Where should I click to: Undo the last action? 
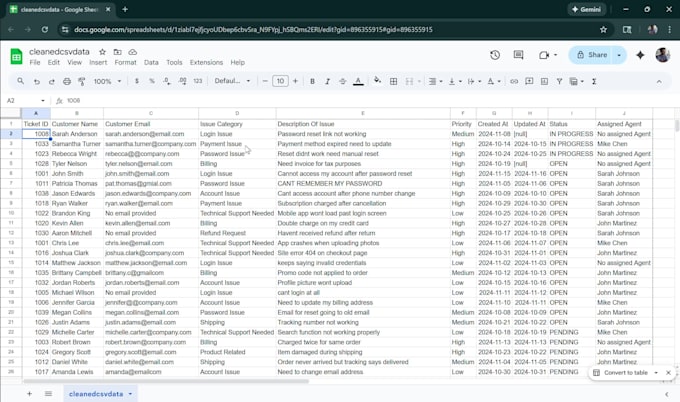click(x=37, y=81)
